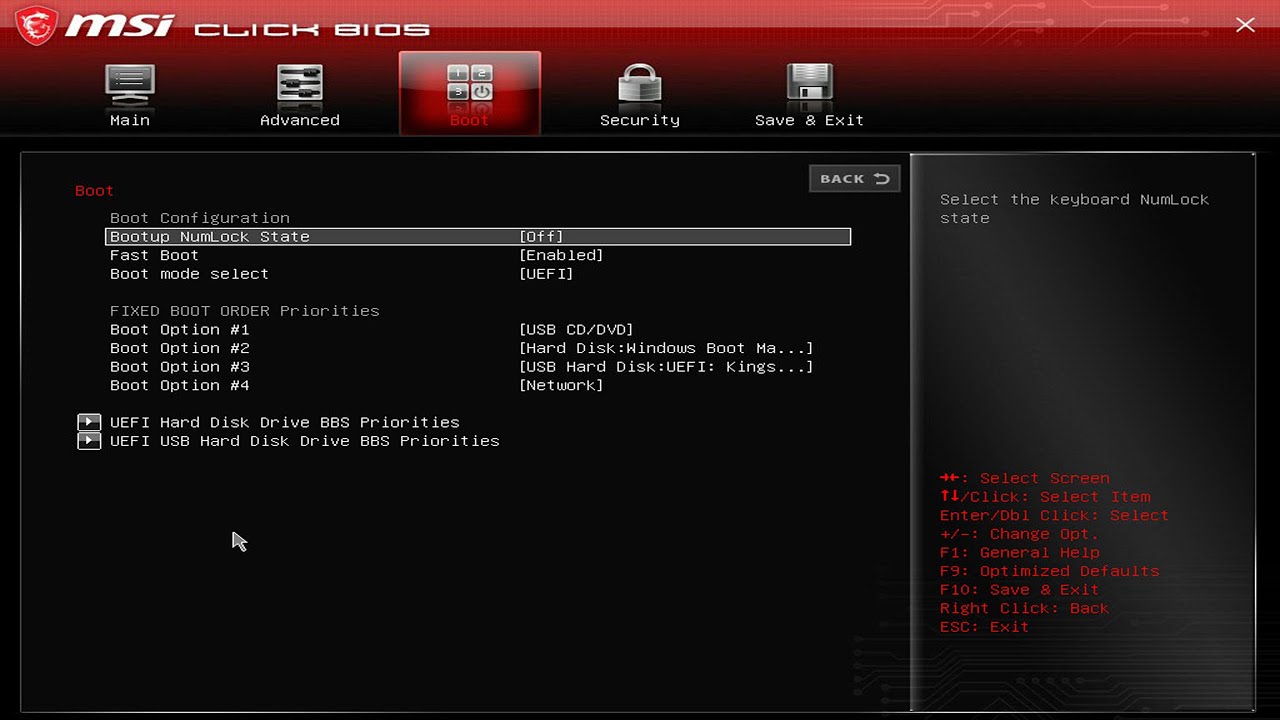This screenshot has width=1280, height=720.
Task: Change Boot Option #4 value [Network]
Action: point(561,385)
